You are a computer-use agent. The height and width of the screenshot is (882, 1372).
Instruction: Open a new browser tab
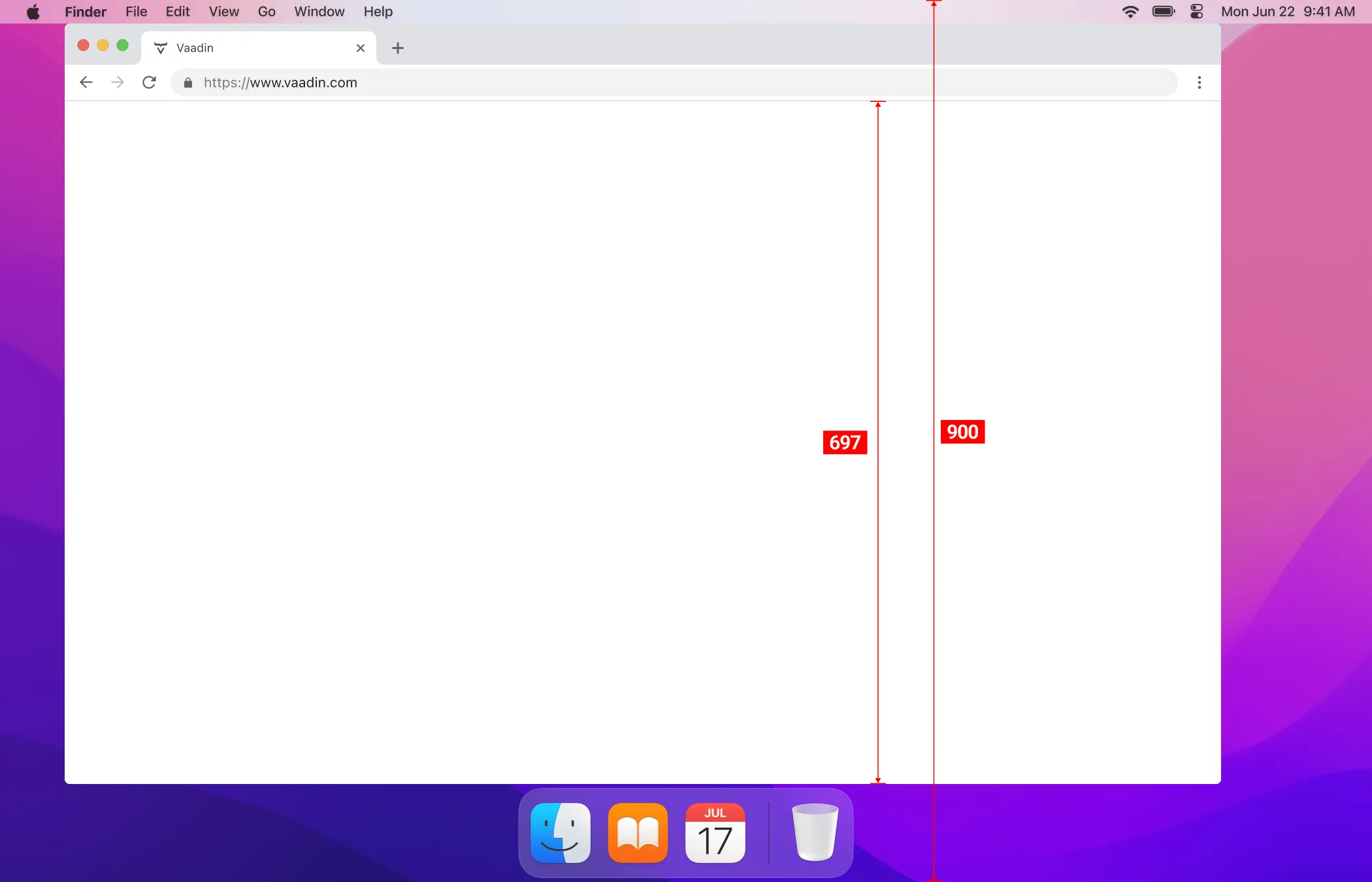click(397, 48)
